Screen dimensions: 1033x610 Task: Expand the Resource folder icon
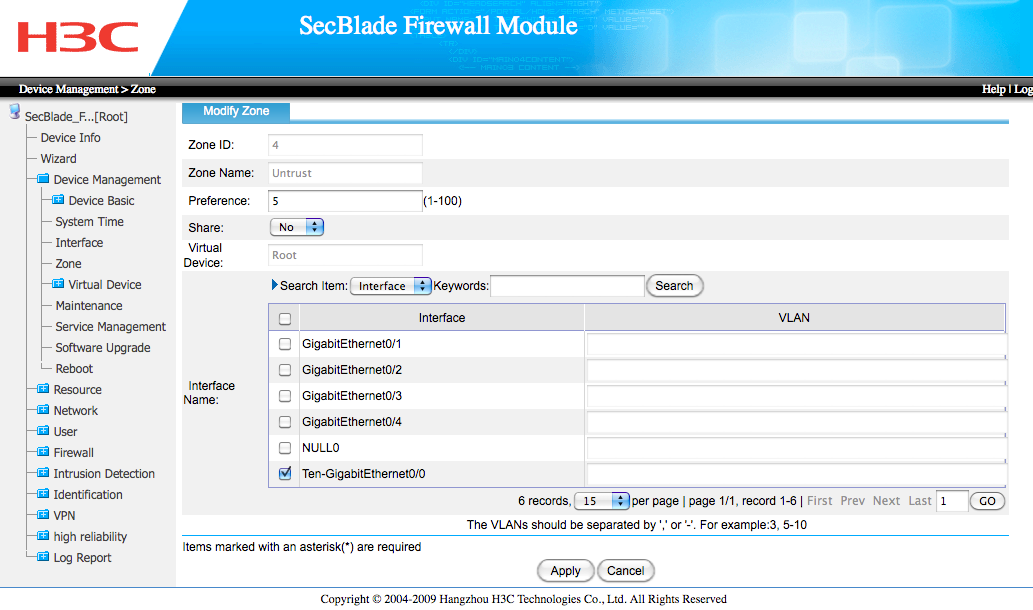click(43, 389)
